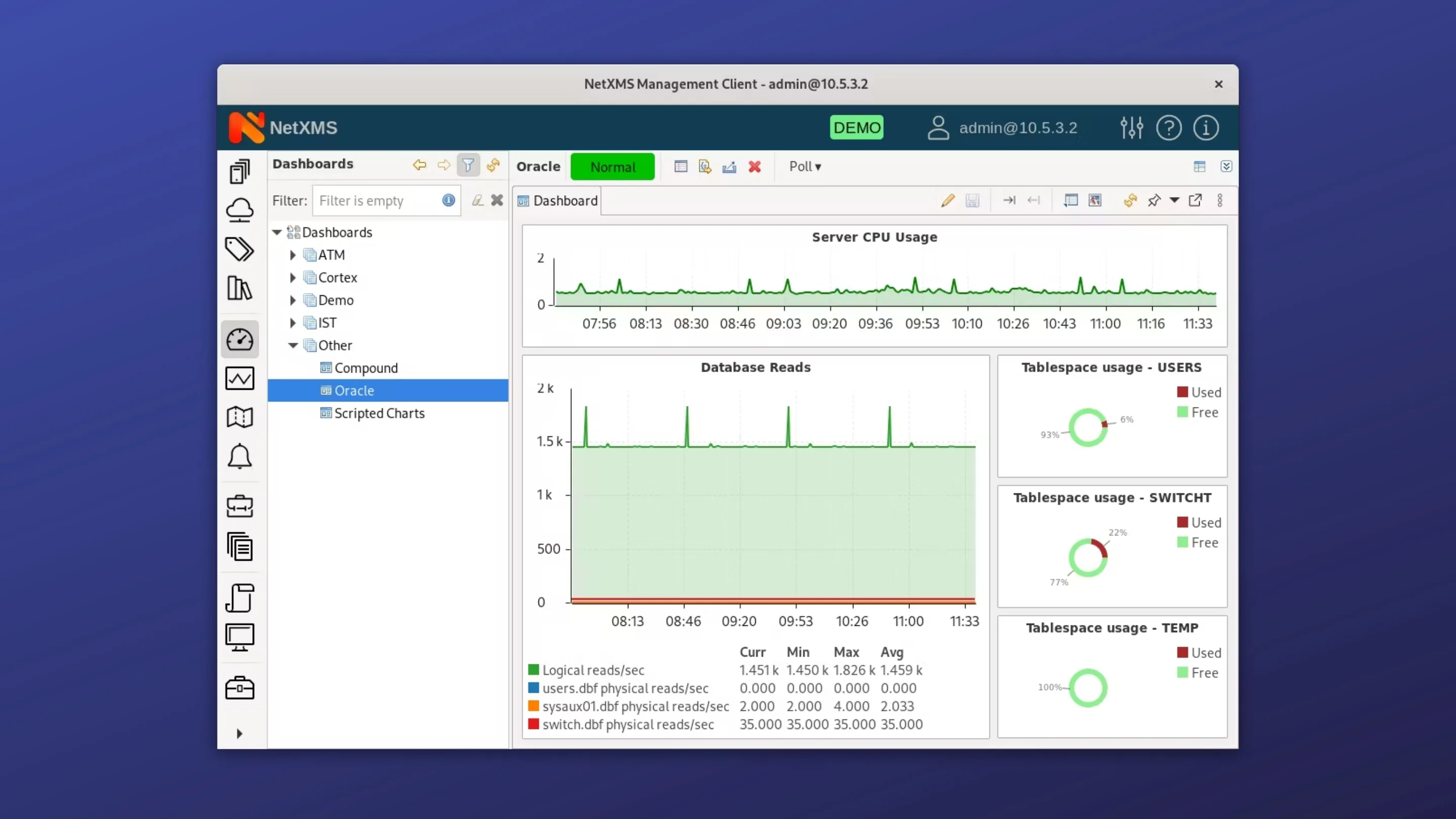Pin the dashboard using the pin icon
This screenshot has width=1456, height=819.
(1154, 200)
